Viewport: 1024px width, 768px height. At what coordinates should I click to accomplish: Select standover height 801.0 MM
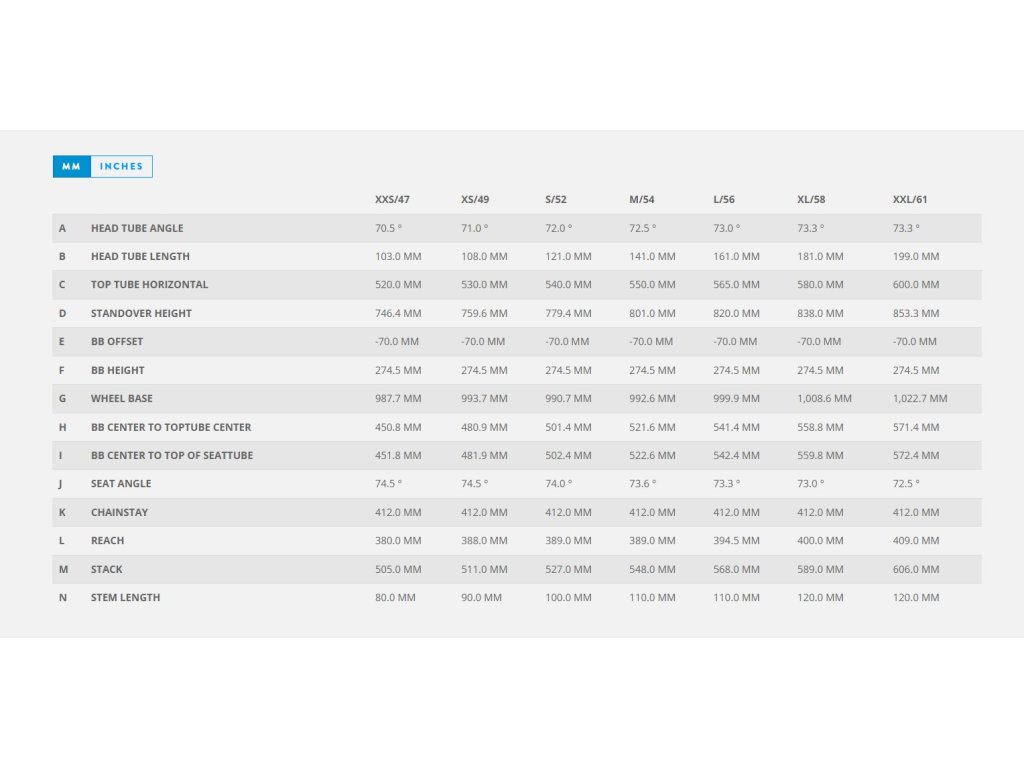(652, 313)
